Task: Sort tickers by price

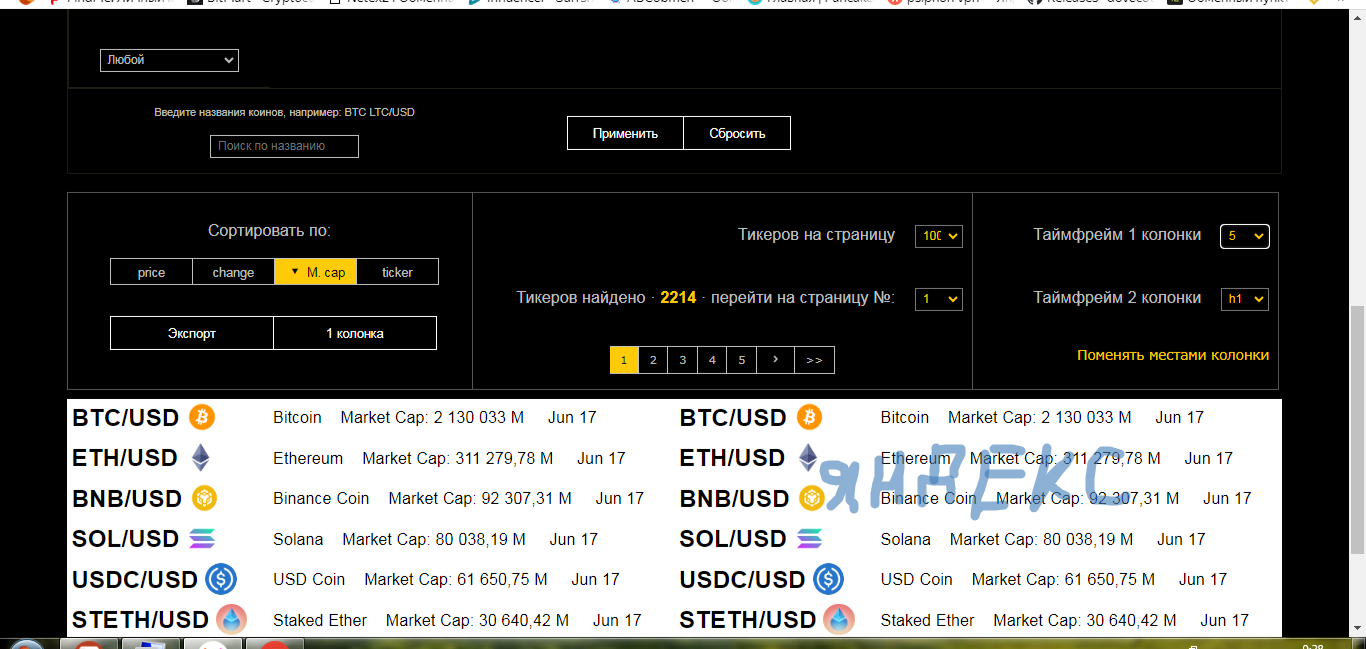Action: [x=151, y=272]
